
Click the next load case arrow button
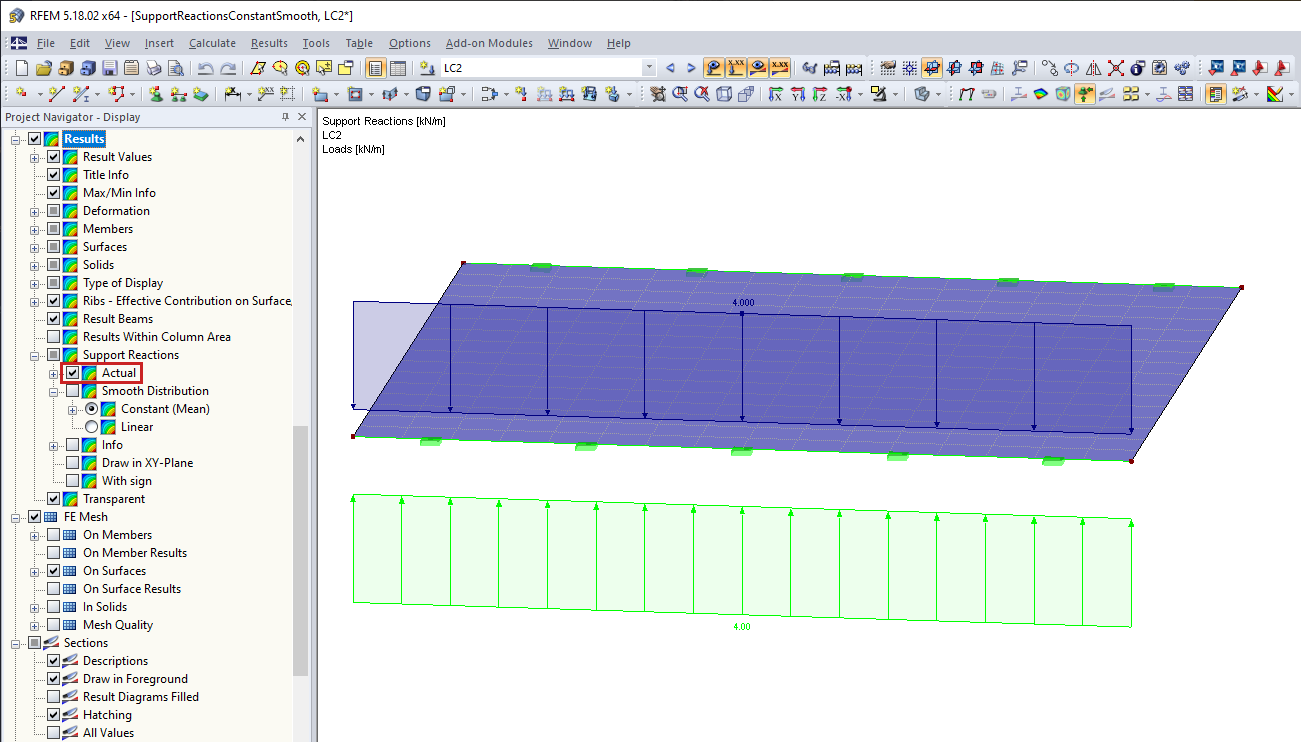coord(691,67)
